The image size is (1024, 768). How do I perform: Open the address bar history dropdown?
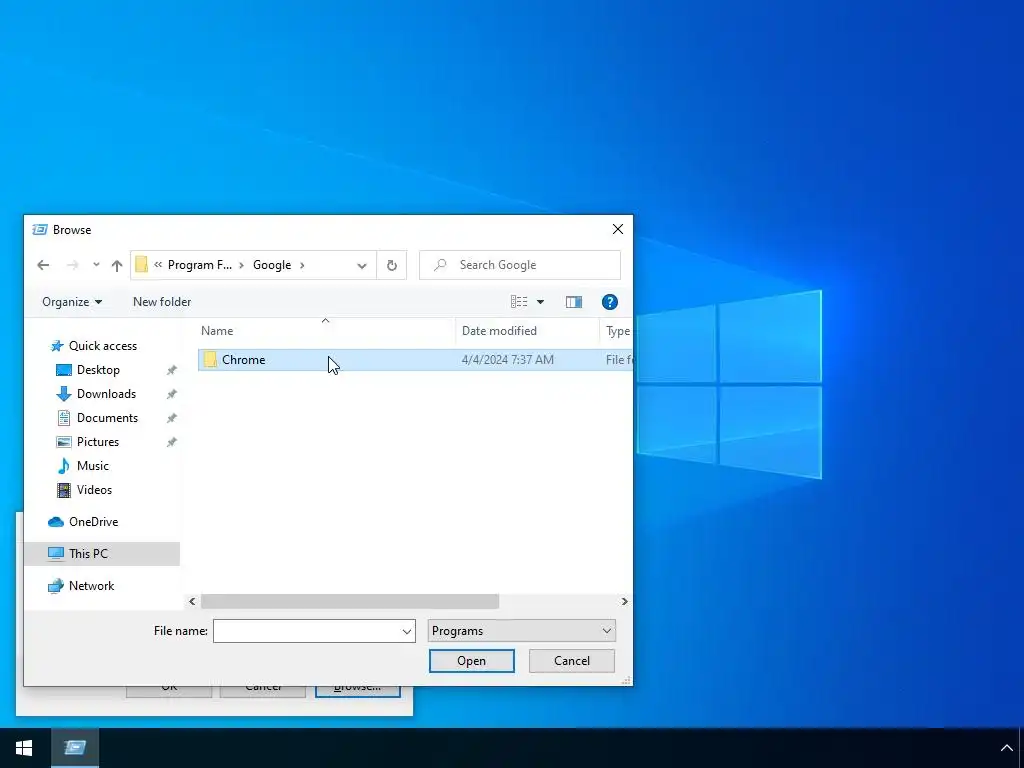(362, 265)
